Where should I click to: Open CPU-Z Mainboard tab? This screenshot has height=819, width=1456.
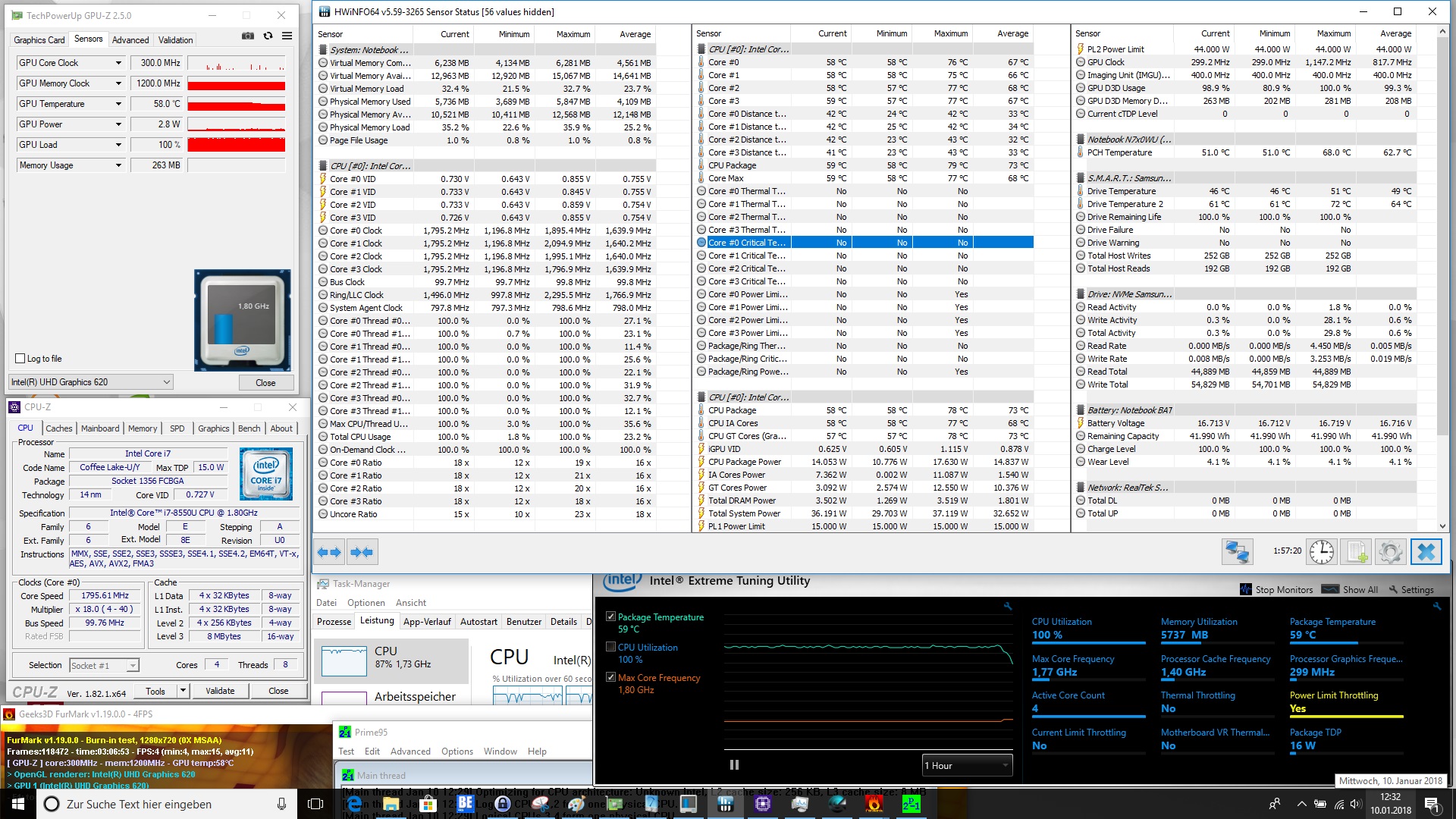(100, 428)
